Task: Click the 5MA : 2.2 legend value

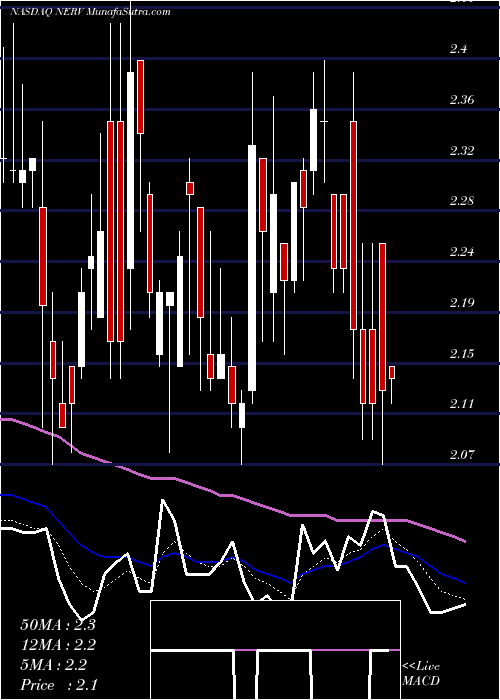Action: (x=54, y=665)
